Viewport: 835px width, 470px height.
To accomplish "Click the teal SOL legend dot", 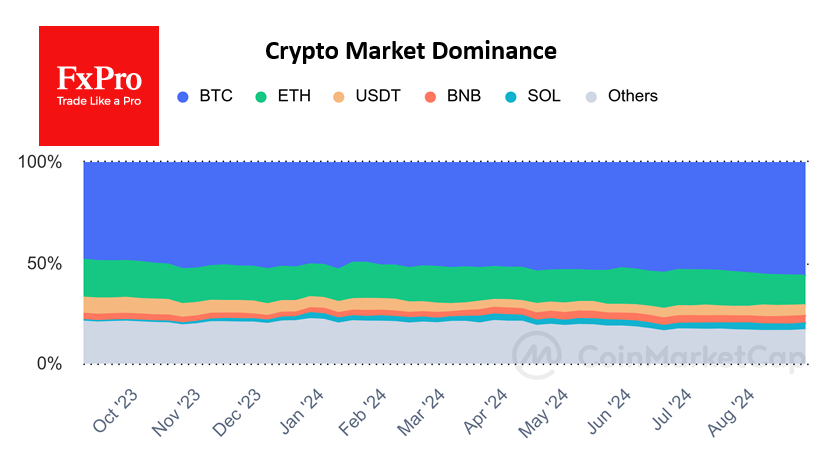I will coord(510,97).
